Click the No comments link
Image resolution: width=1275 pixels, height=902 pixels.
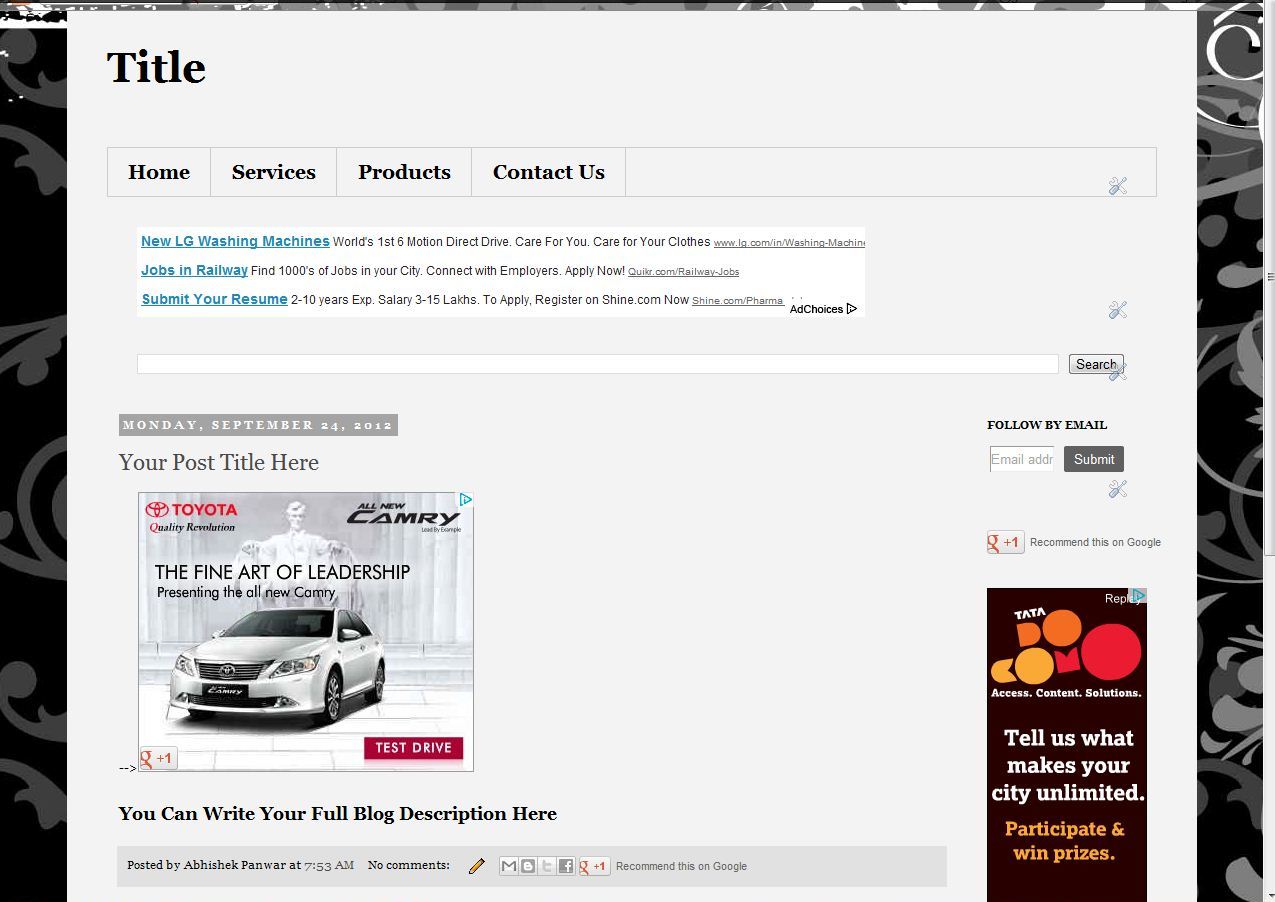(x=408, y=865)
